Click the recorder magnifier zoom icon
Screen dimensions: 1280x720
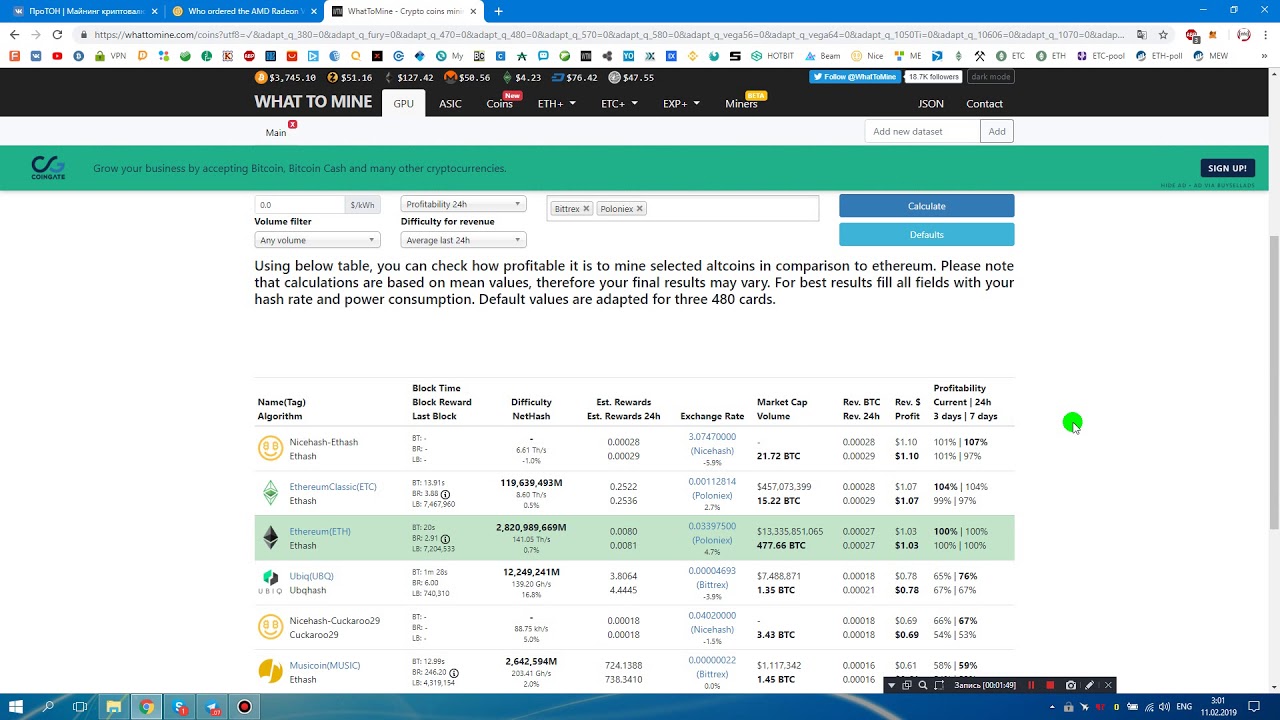[x=922, y=685]
